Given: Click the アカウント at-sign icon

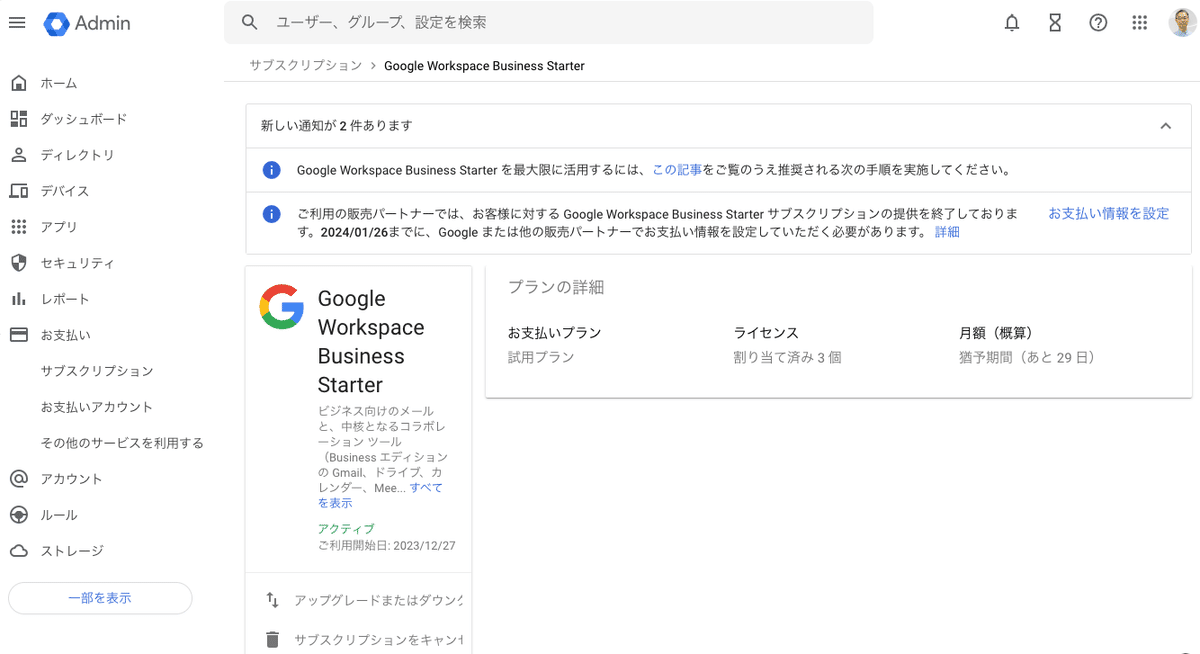Looking at the screenshot, I should [x=18, y=479].
